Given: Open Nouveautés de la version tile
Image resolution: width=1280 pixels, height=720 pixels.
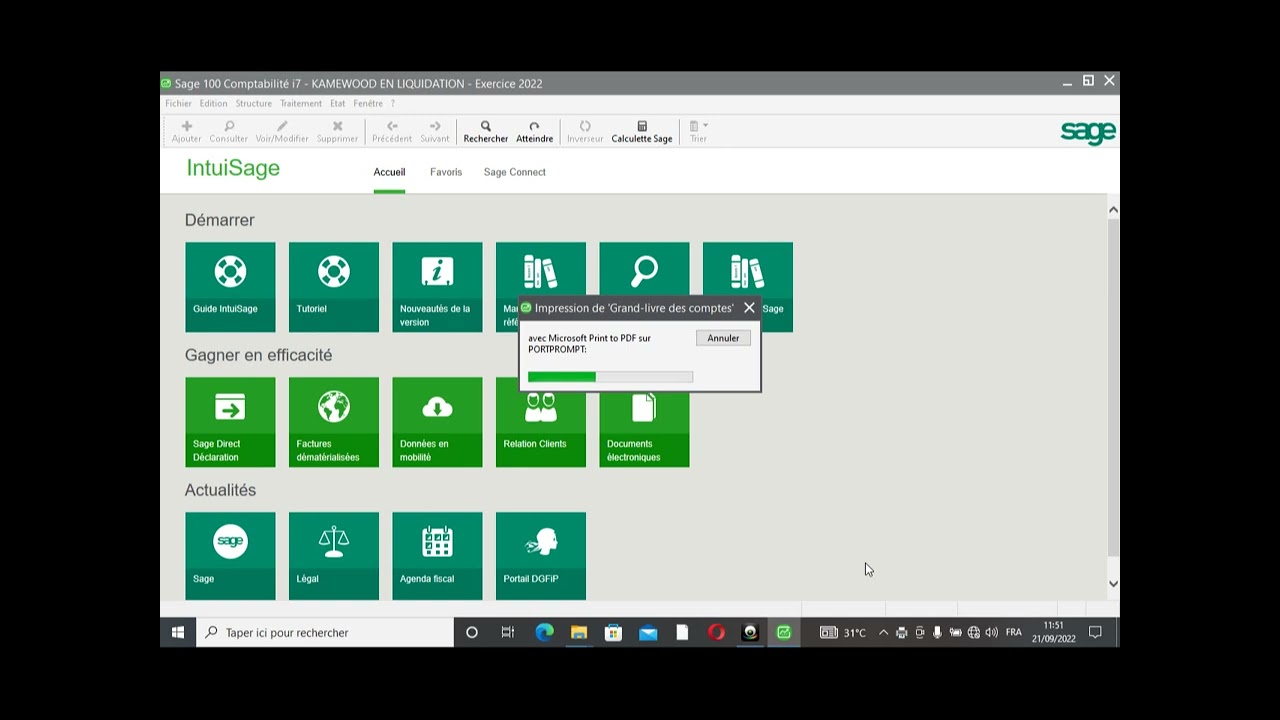Looking at the screenshot, I should 437,287.
